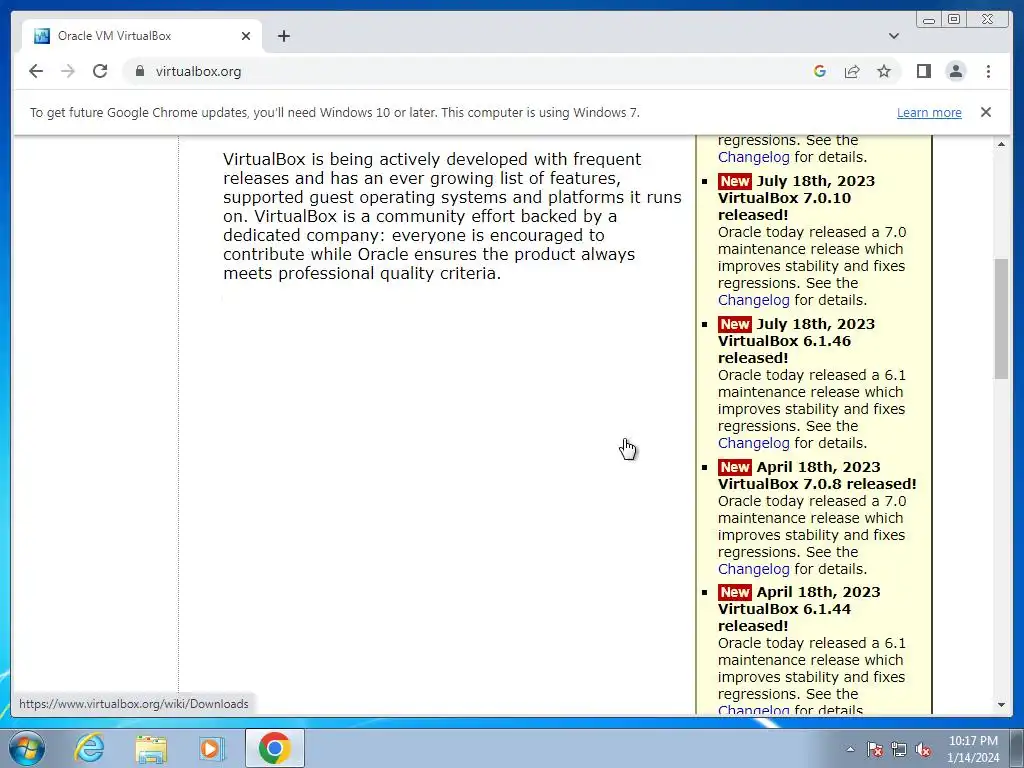Click the New badge beside April 18th 7.0.8
Screen dimensions: 1024x768
[x=735, y=468]
